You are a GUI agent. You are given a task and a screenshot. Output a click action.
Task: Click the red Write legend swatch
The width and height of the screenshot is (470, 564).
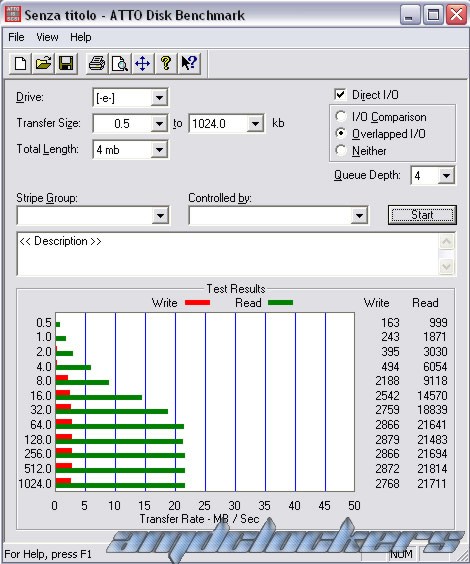click(x=197, y=303)
